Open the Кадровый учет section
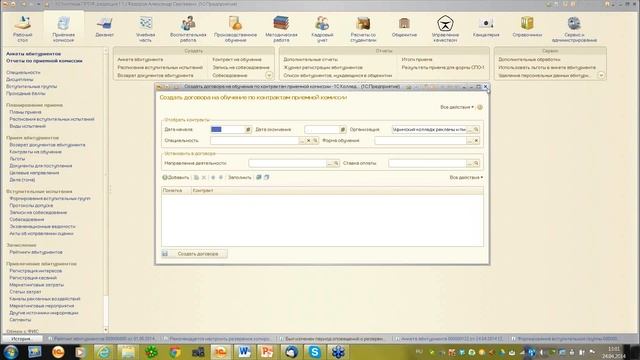 322,28
